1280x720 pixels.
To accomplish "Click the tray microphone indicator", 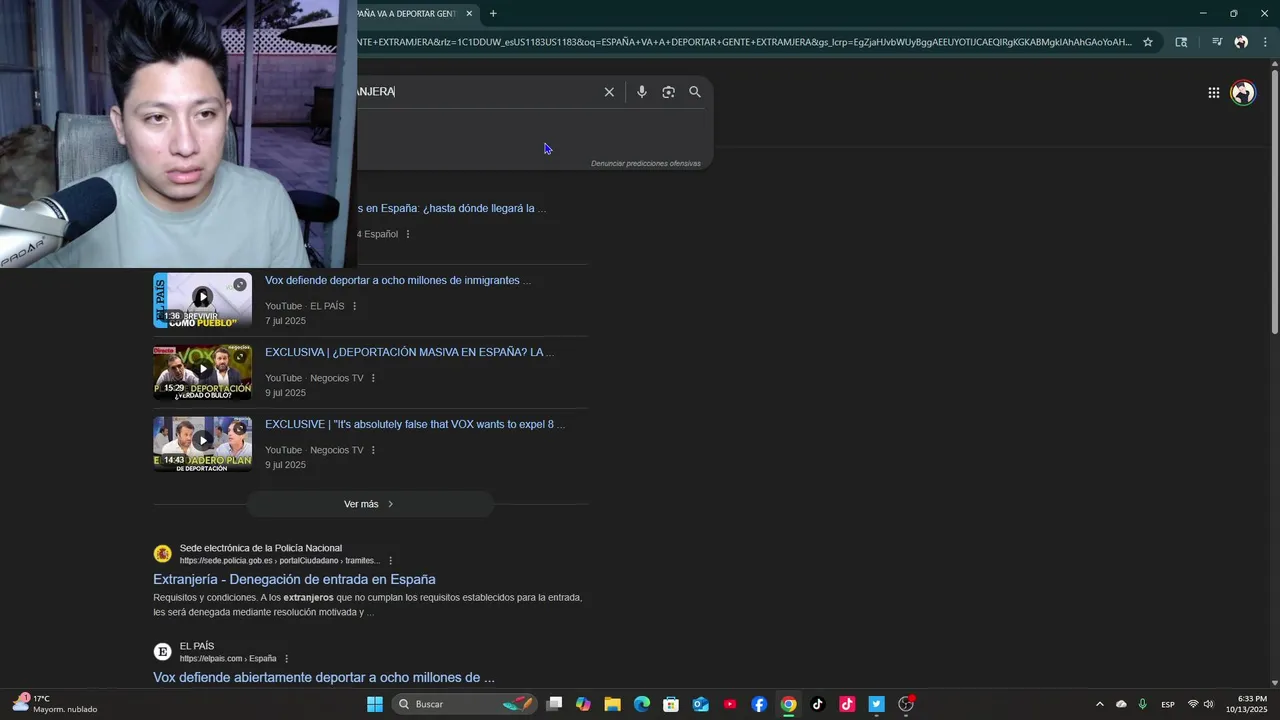I will tap(1142, 704).
